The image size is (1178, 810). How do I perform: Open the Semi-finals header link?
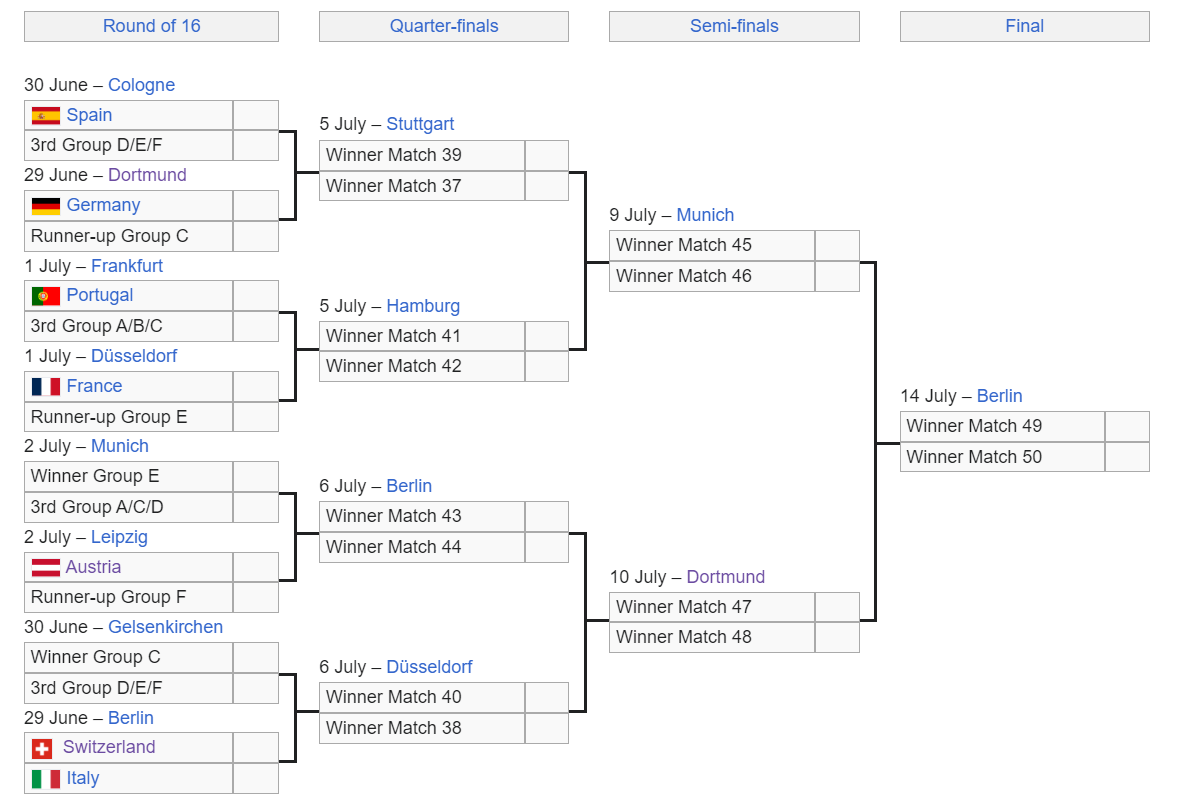734,26
